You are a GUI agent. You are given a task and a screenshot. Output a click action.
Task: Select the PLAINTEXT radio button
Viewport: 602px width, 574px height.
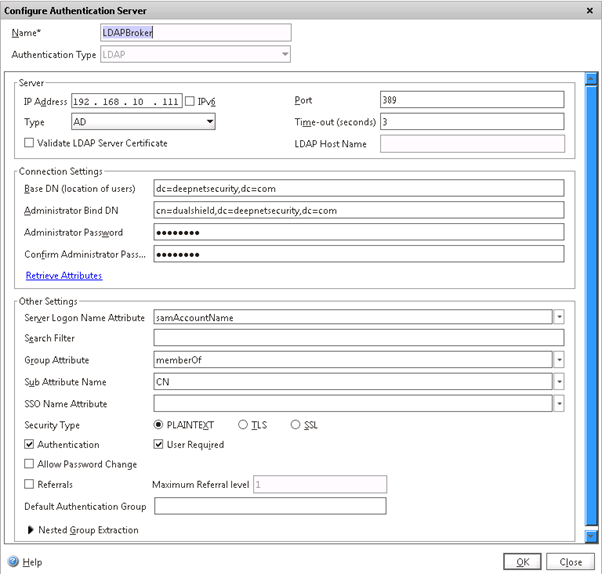[159, 425]
